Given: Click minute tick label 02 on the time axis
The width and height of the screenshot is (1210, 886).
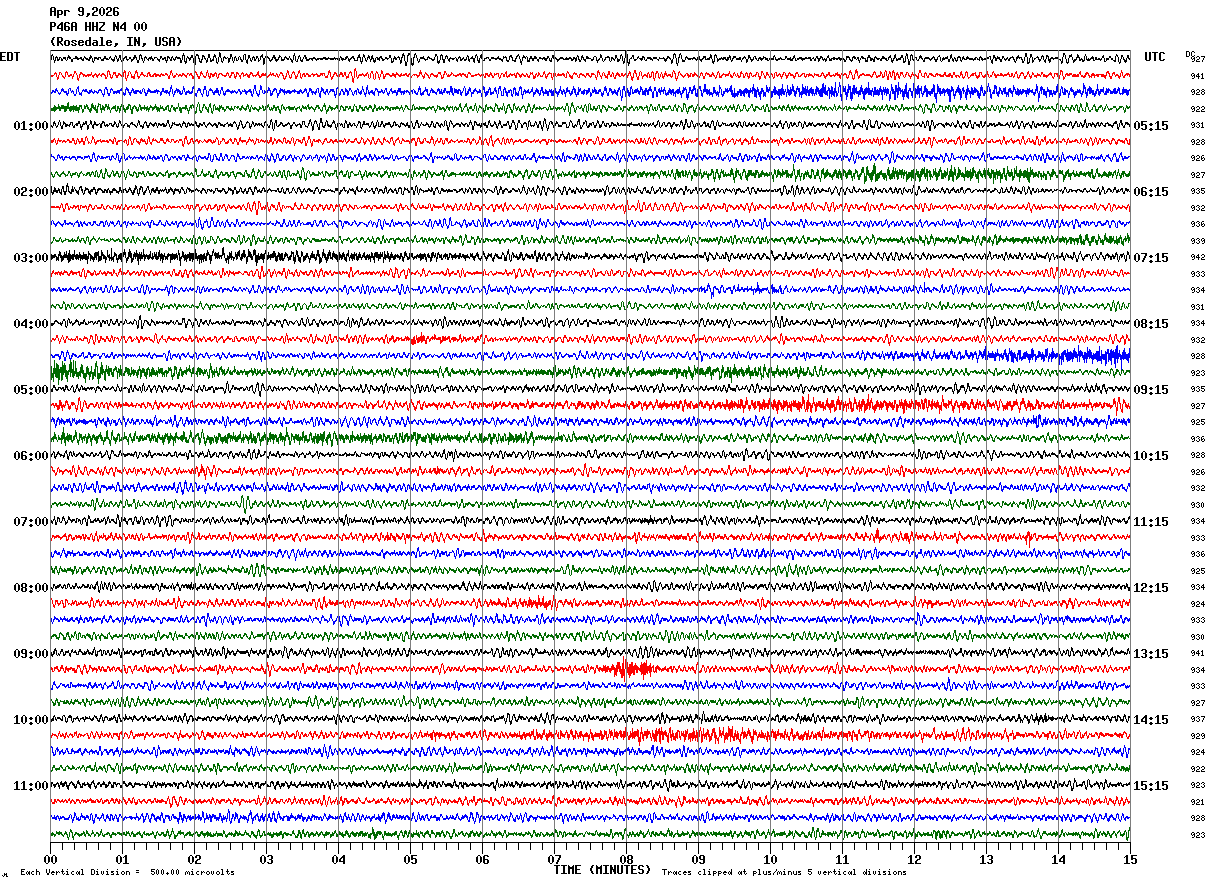Looking at the screenshot, I should (194, 859).
